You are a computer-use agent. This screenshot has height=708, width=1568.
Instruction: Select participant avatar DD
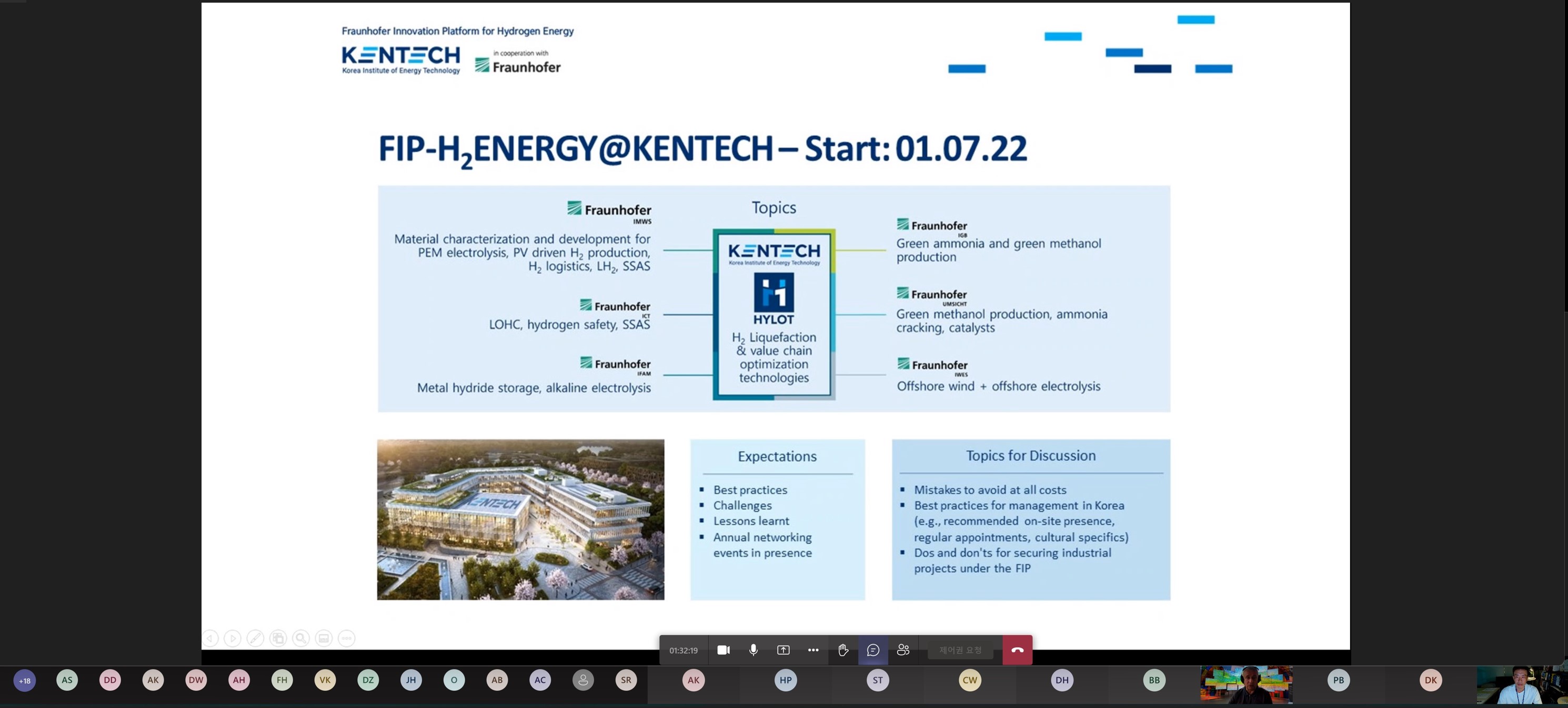[110, 680]
